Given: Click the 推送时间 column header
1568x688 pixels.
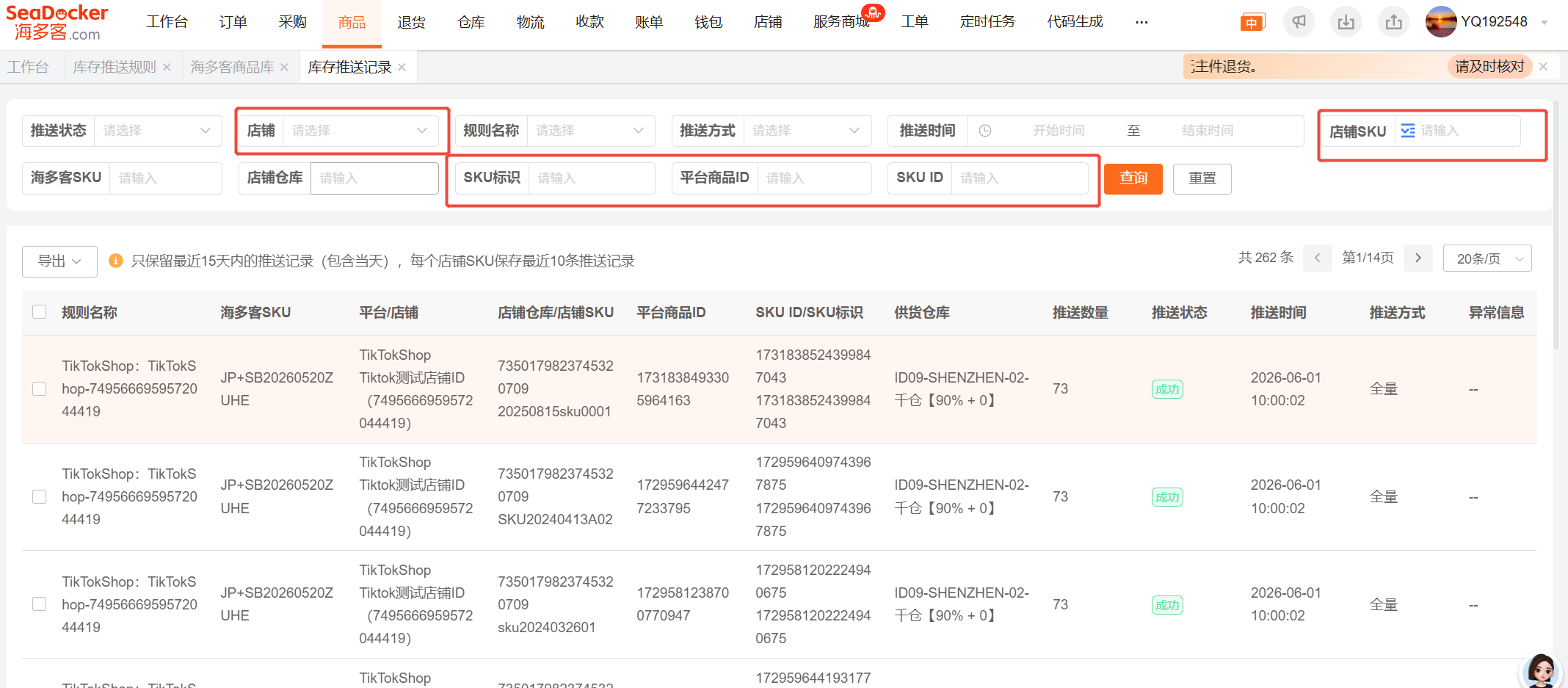Looking at the screenshot, I should [1278, 312].
